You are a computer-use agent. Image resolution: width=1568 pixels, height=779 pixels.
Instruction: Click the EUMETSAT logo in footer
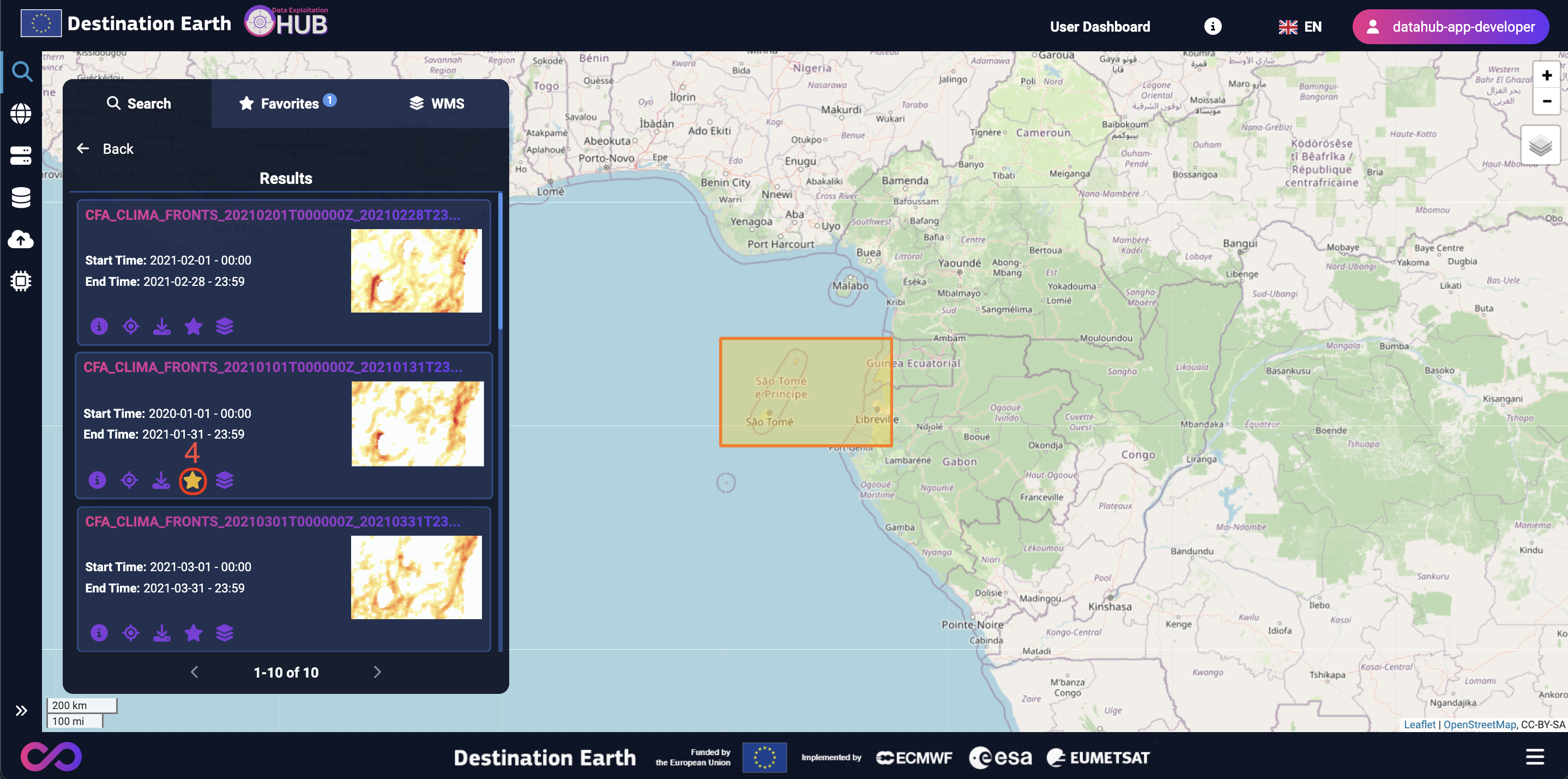tap(1097, 757)
